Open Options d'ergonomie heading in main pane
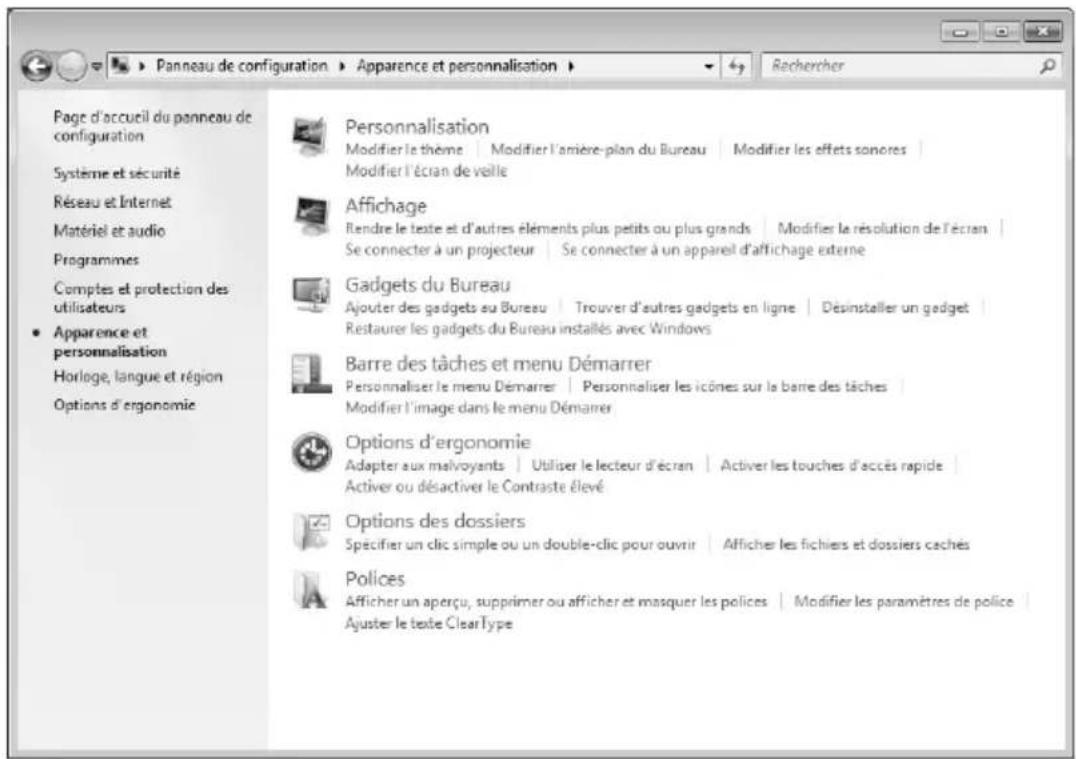 point(438,443)
